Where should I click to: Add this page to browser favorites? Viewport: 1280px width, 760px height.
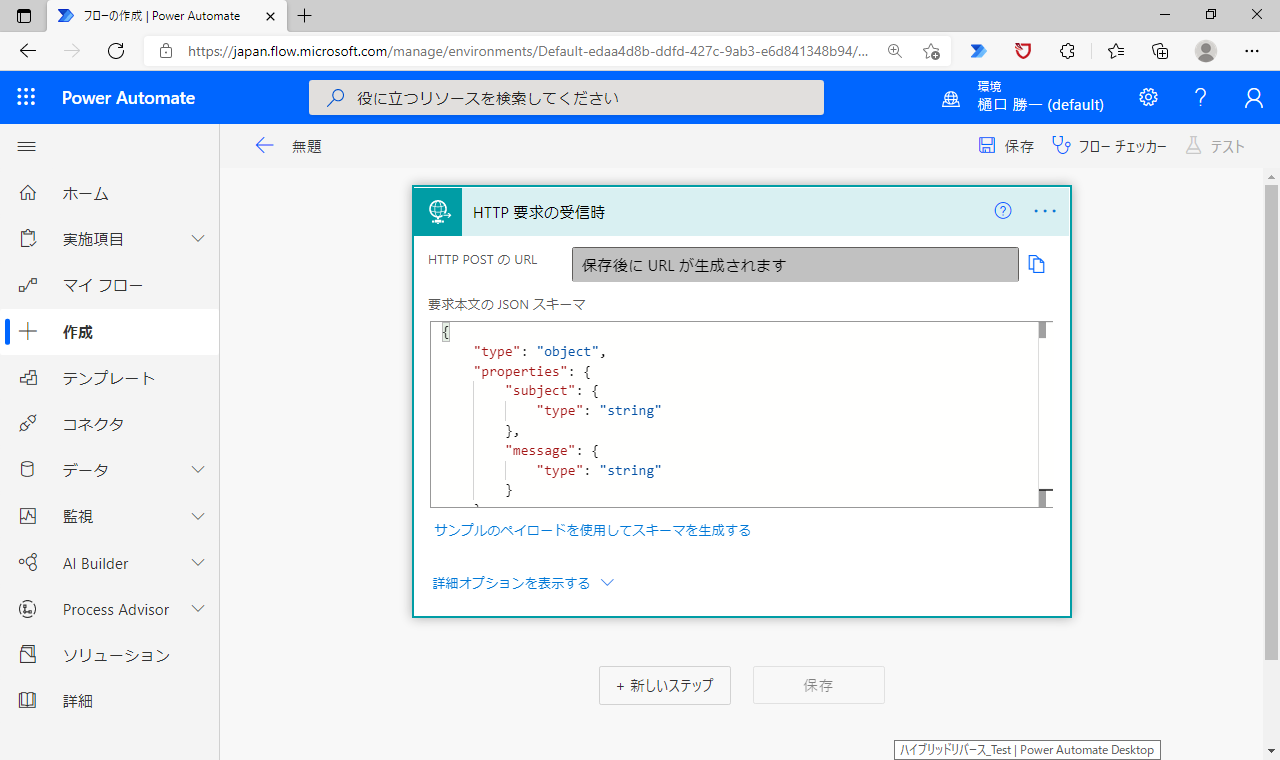click(x=931, y=51)
